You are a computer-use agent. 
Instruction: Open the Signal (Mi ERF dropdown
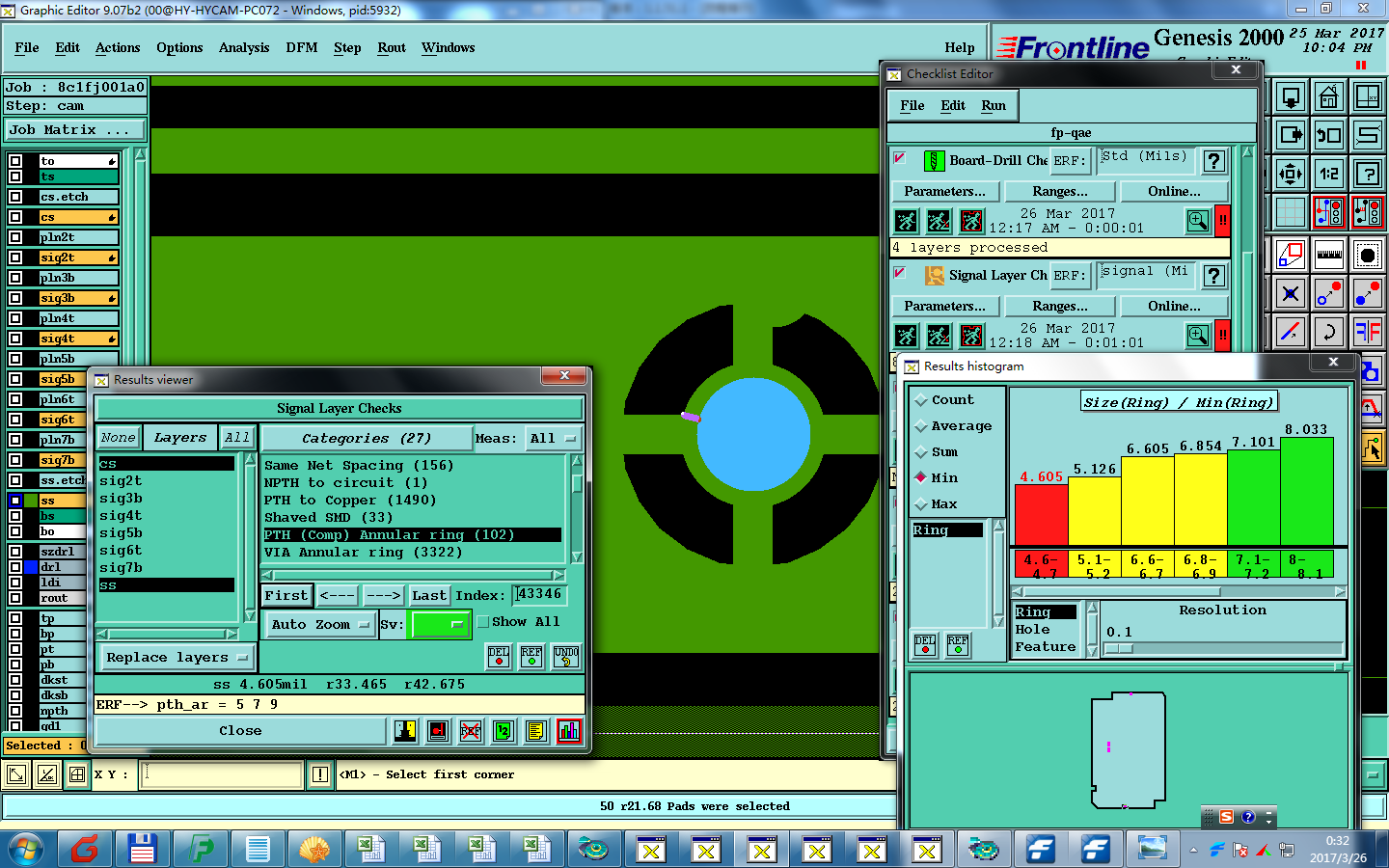[x=1146, y=275]
